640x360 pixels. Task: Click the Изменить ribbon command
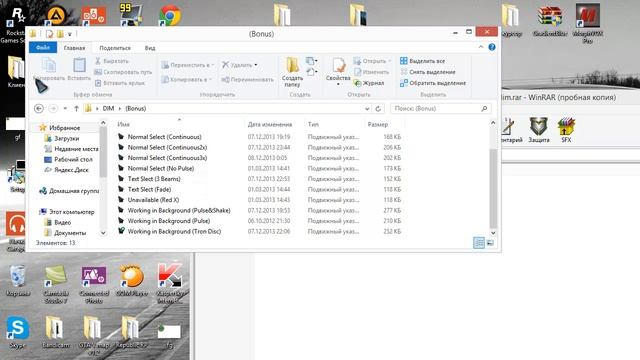[371, 72]
